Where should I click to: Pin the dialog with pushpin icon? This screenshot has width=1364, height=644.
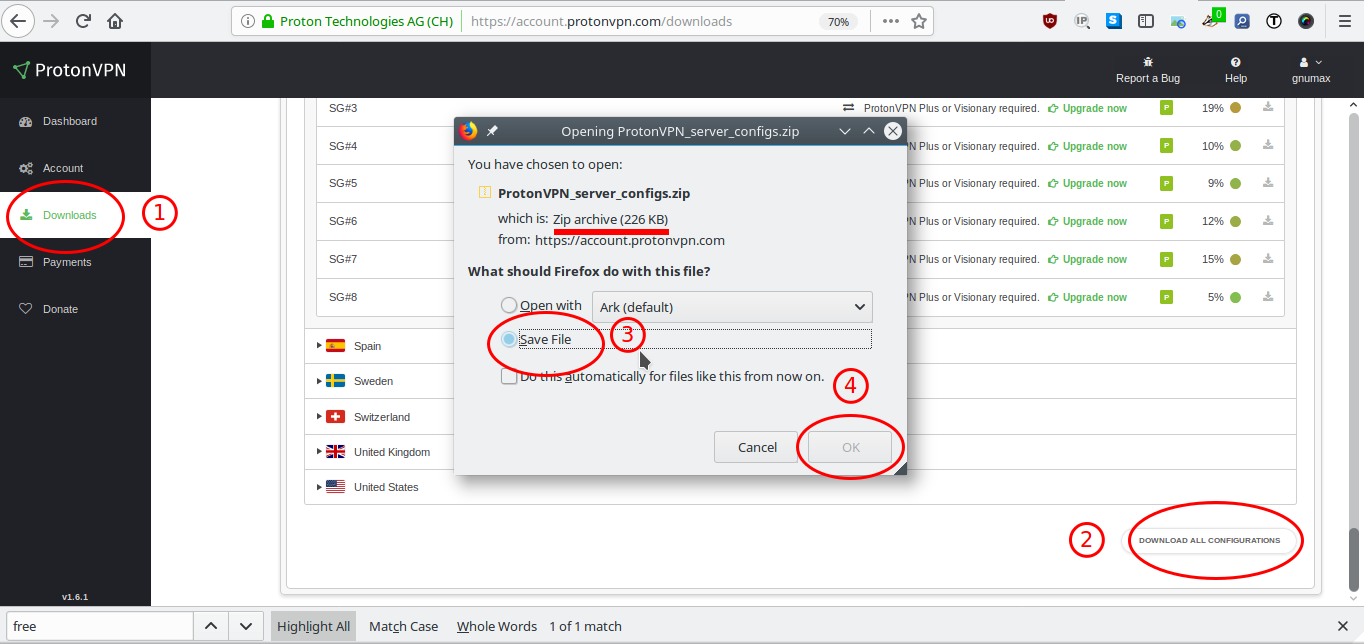[492, 131]
